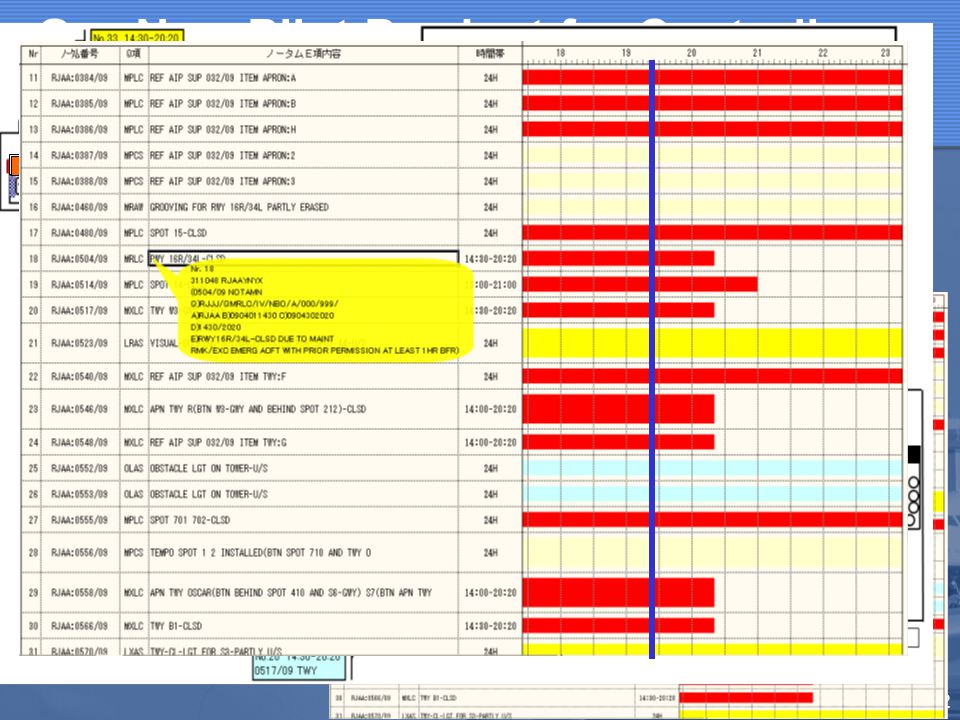Viewport: 960px width, 720px height.
Task: Click the 14:00-21:00 bar end for RJAA:0514/09
Action: click(x=757, y=284)
